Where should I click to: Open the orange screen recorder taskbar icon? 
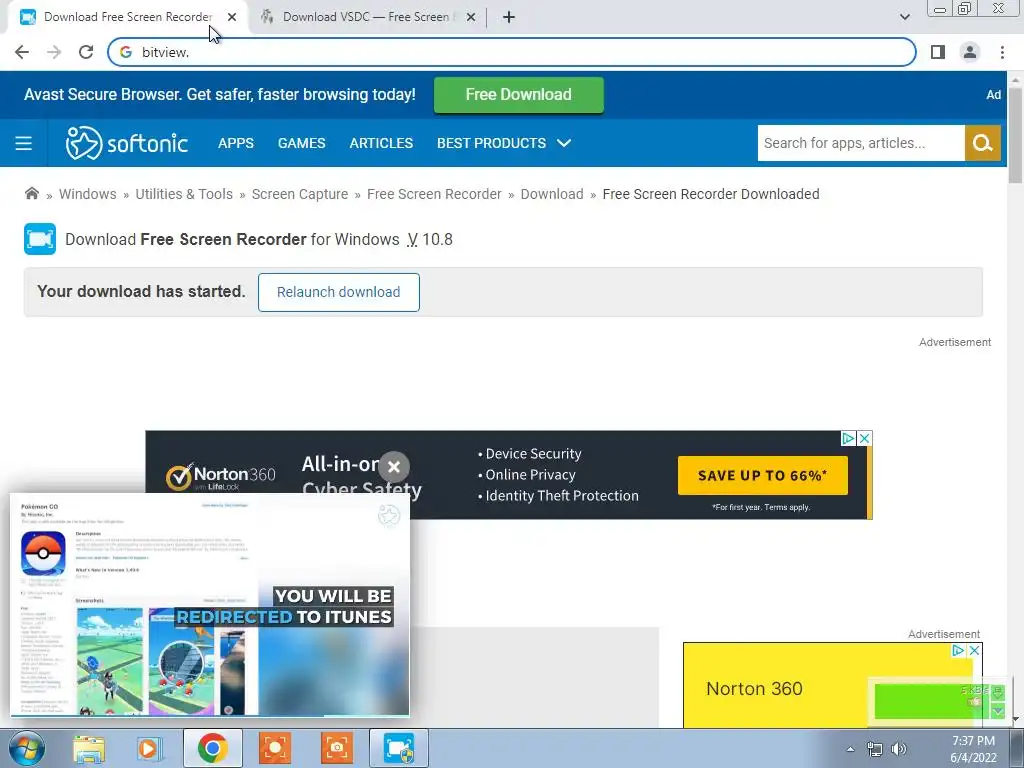275,748
